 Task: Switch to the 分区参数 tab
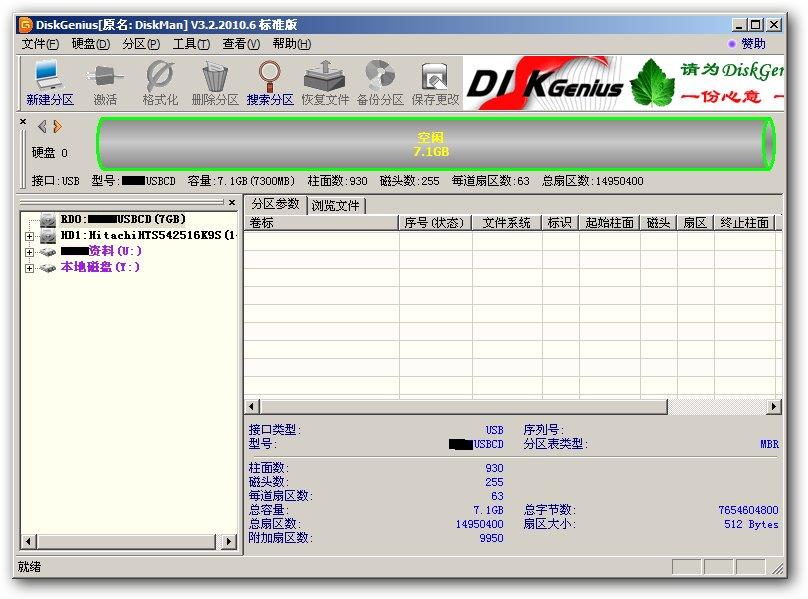point(275,204)
